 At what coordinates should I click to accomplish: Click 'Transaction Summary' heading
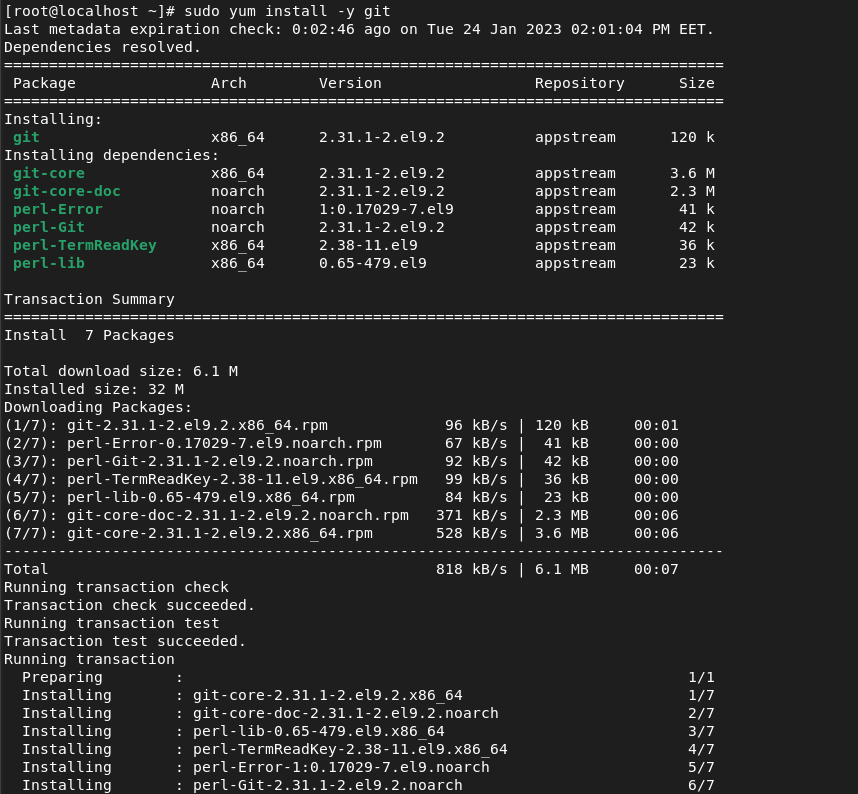pos(89,299)
